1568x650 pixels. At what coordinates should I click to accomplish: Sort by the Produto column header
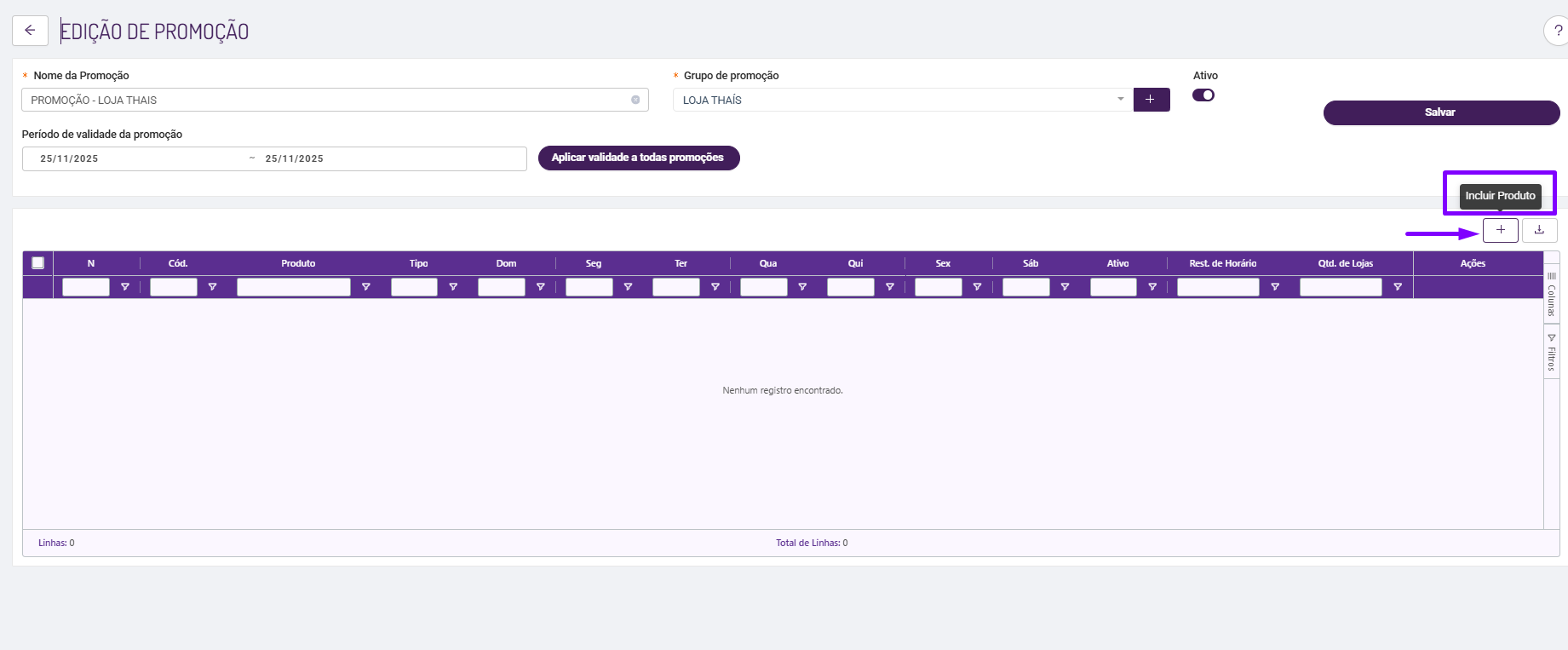[x=298, y=263]
